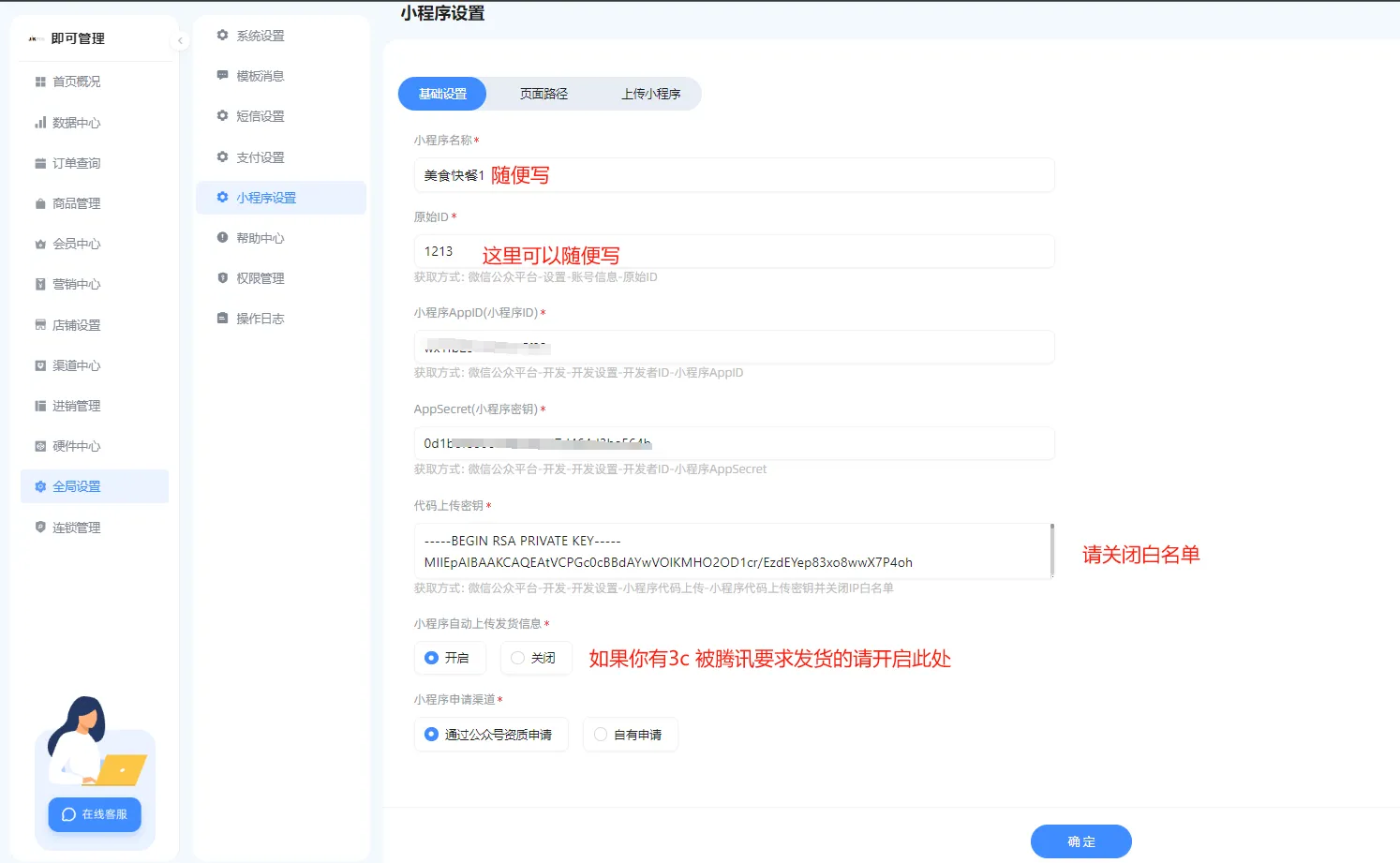The height and width of the screenshot is (863, 1400).
Task: Select 连锁管理 at the sidebar bottom
Action: (x=75, y=527)
